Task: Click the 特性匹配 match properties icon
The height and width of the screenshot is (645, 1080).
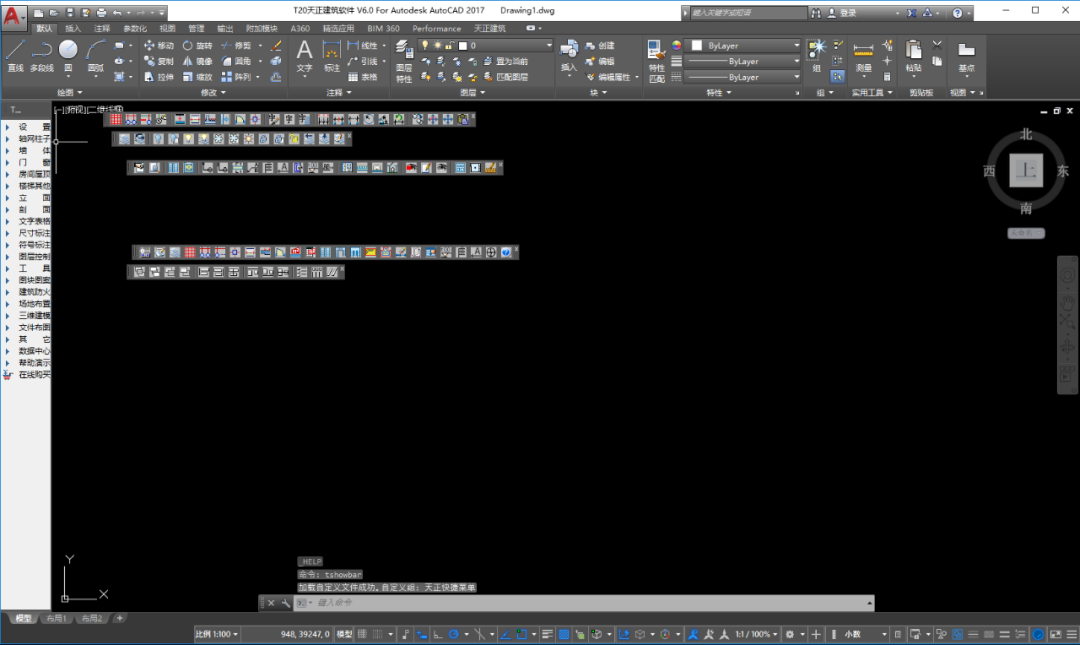Action: [656, 61]
